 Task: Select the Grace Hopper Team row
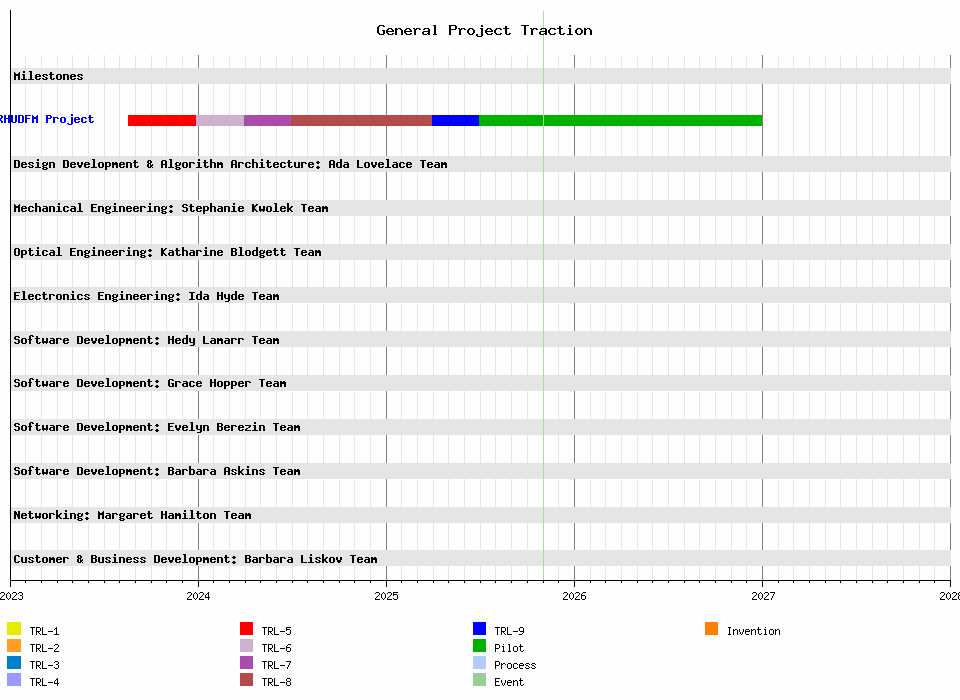click(150, 383)
